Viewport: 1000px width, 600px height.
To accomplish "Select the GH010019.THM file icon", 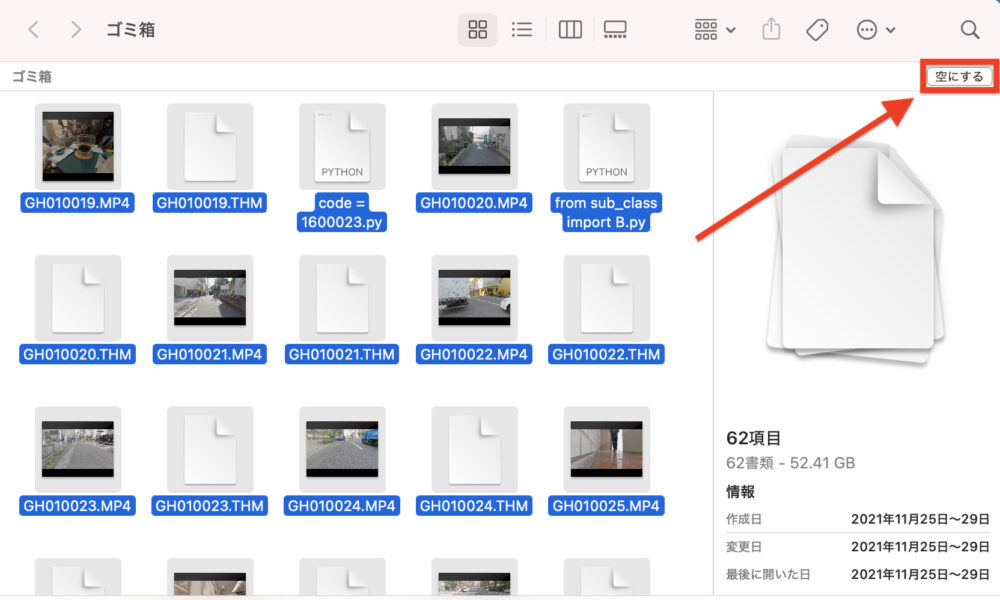I will click(210, 147).
